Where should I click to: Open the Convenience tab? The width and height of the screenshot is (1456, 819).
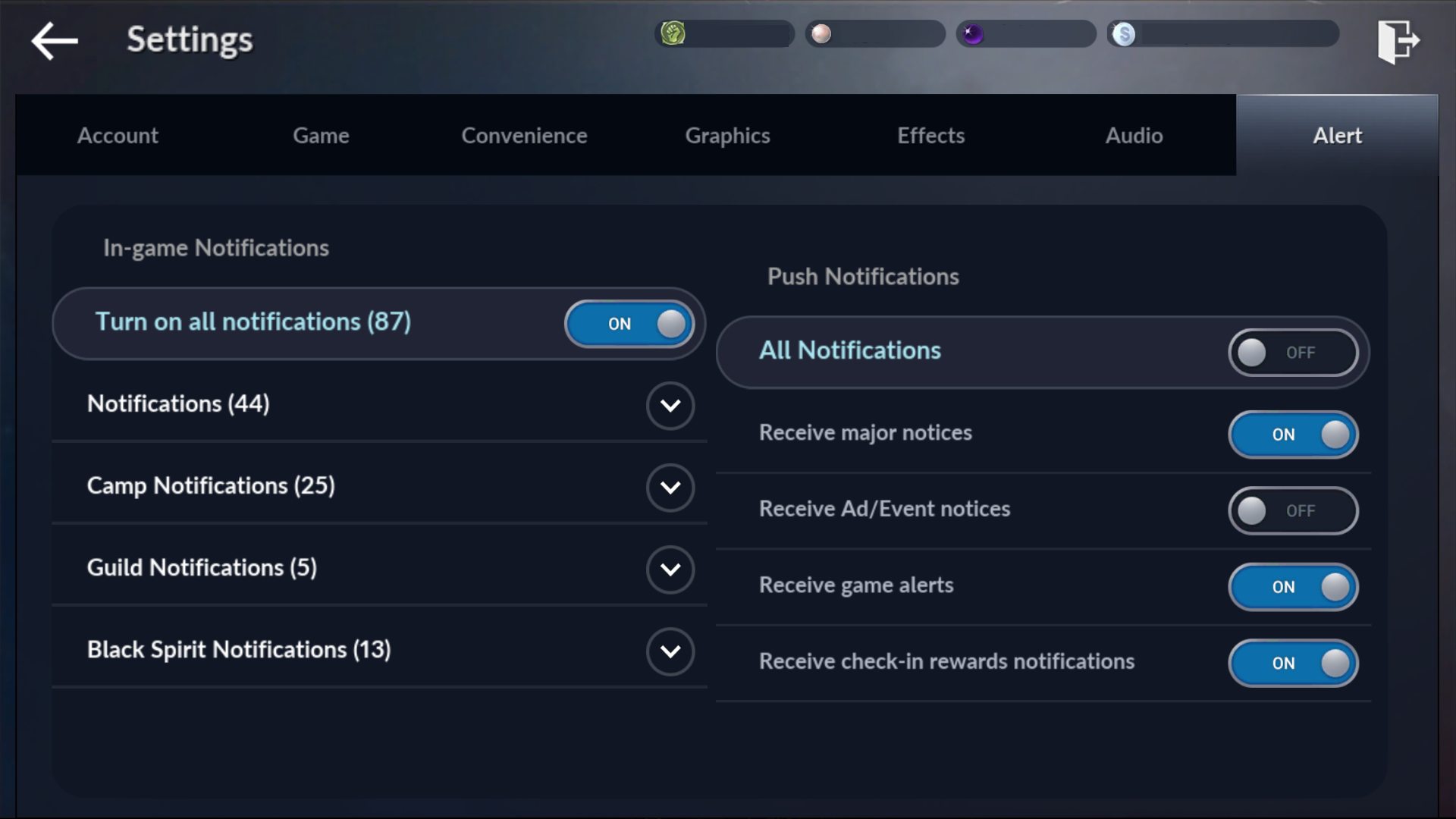click(x=524, y=136)
